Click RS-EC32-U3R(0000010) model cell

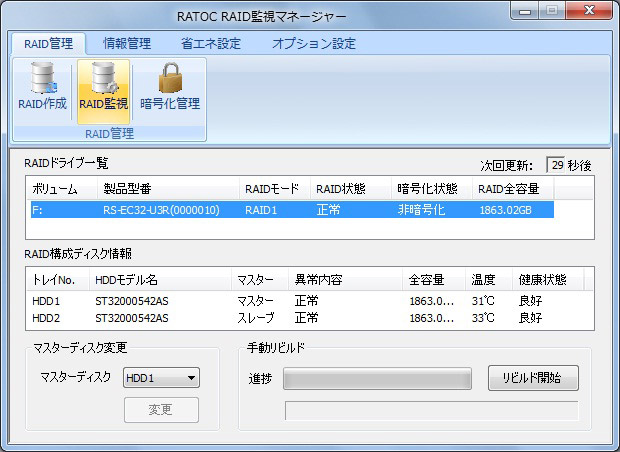tap(161, 210)
